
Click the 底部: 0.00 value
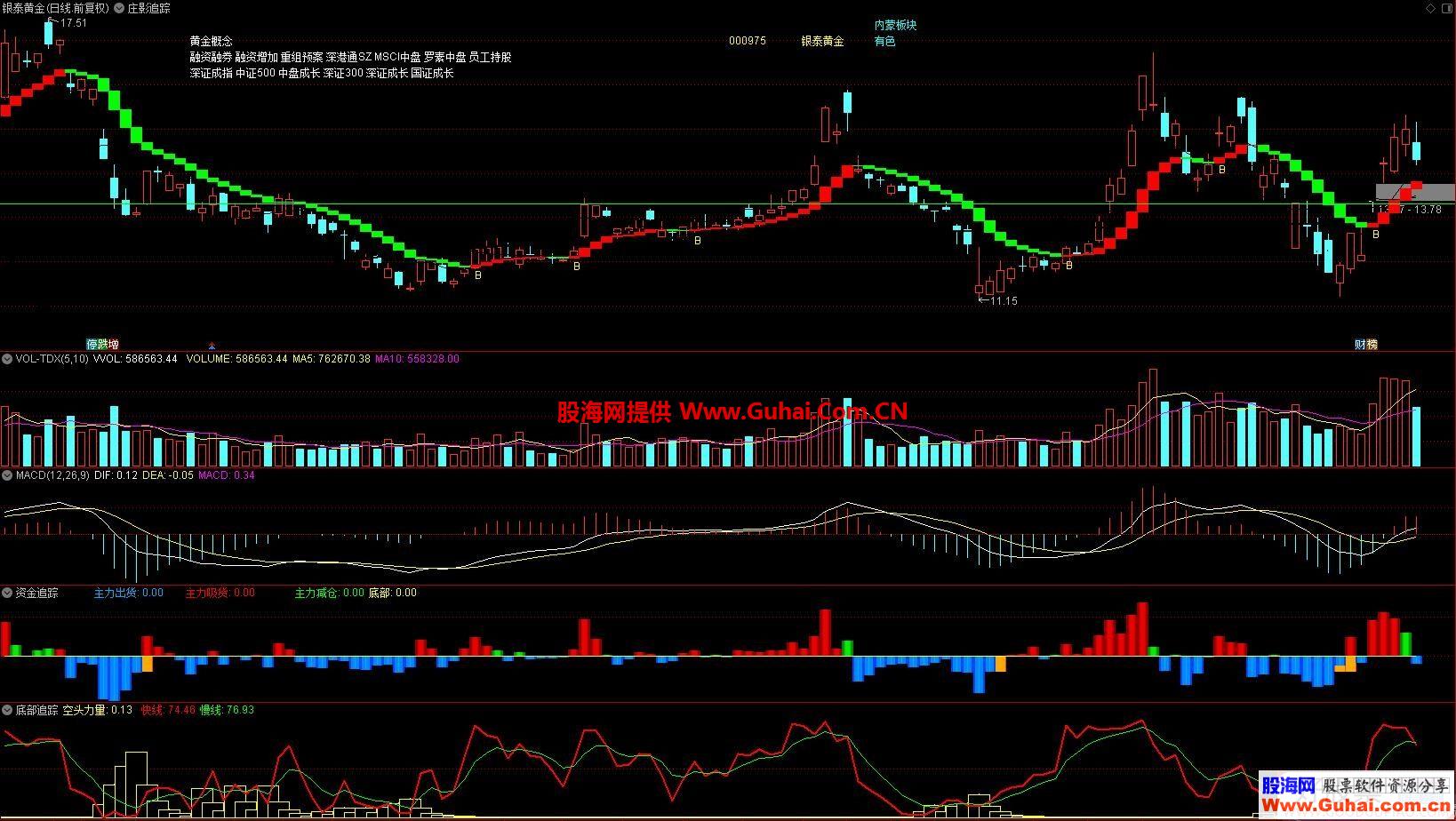(x=392, y=593)
